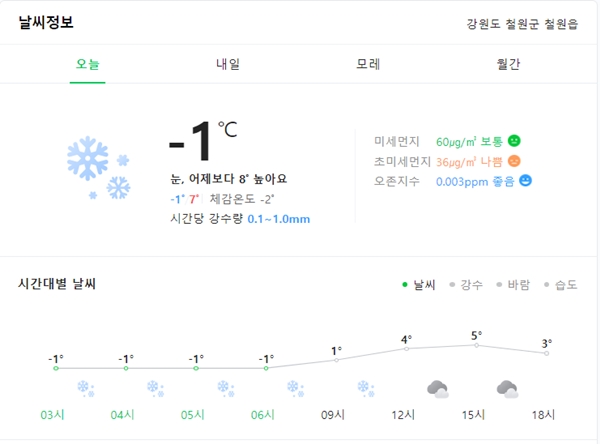Switch to the 내일 tab
600x444 pixels.
coord(228,64)
